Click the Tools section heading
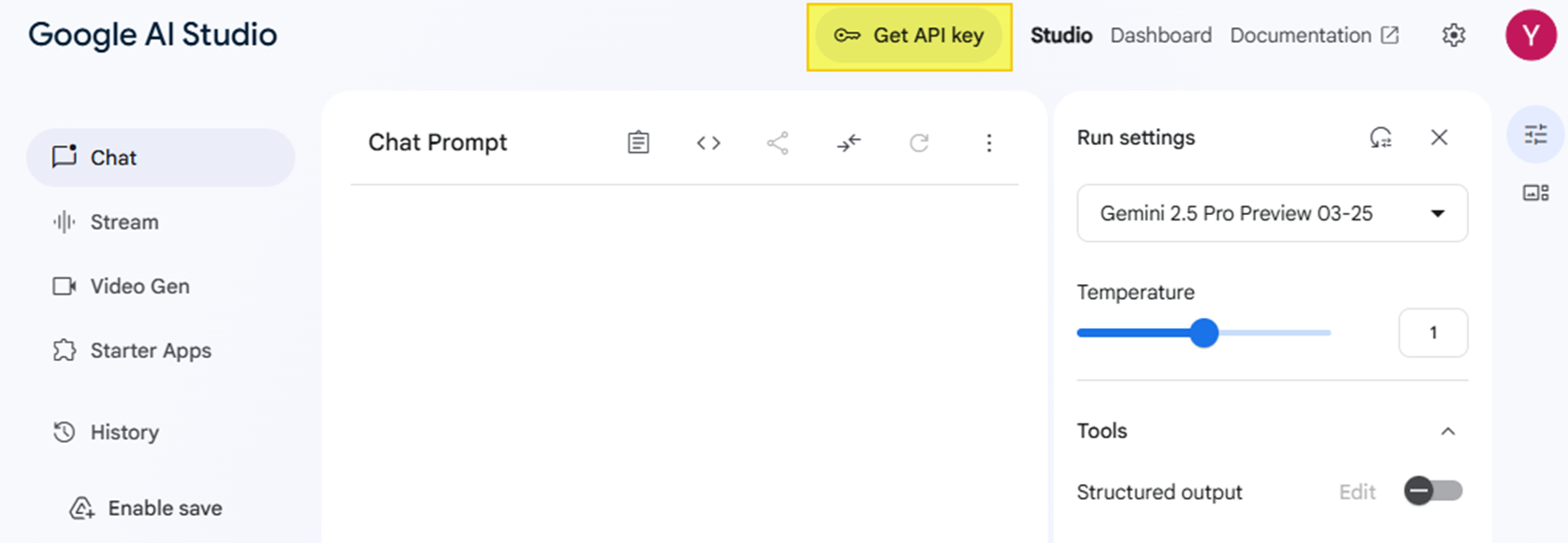The width and height of the screenshot is (1568, 543). [x=1102, y=431]
